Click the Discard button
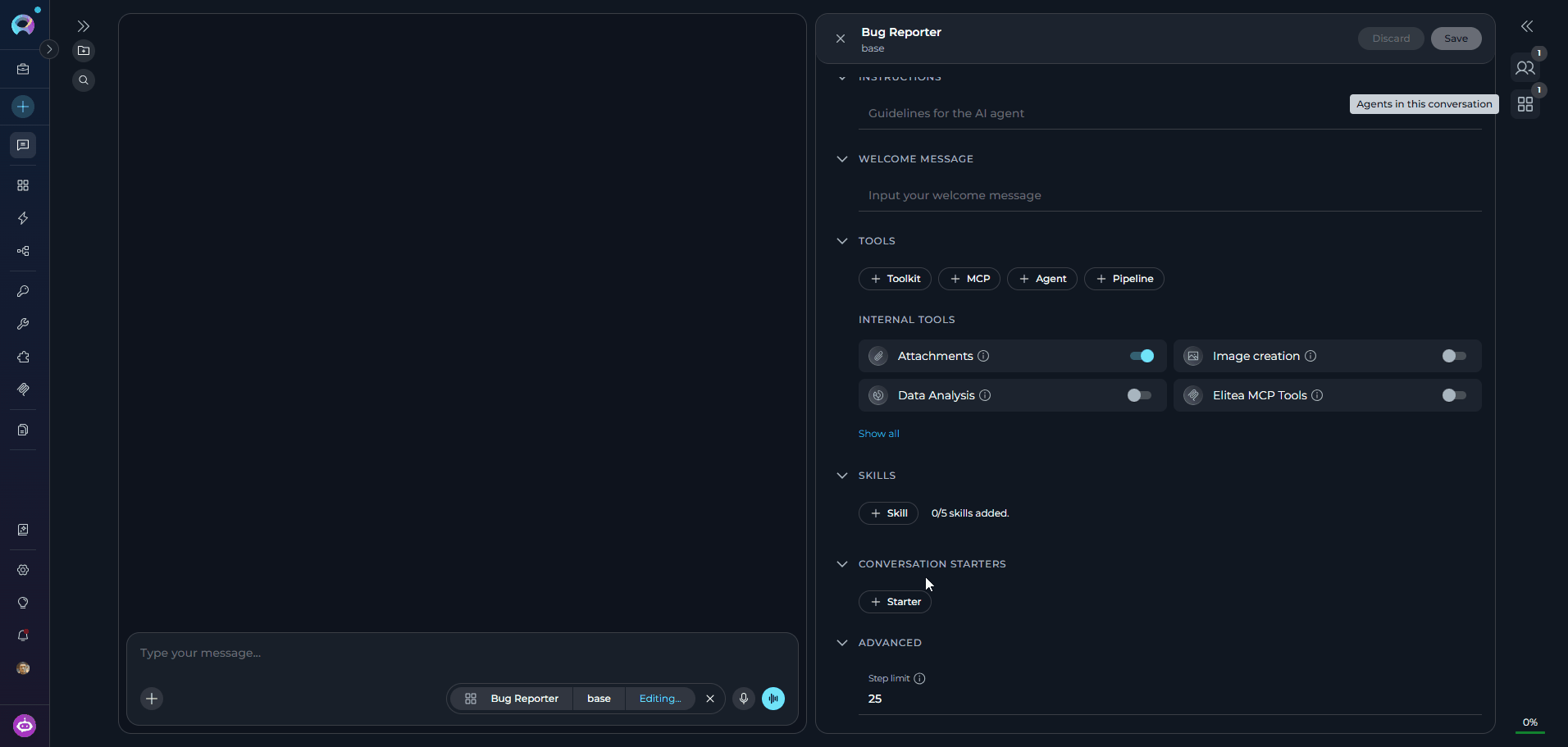This screenshot has height=747, width=1568. point(1391,39)
